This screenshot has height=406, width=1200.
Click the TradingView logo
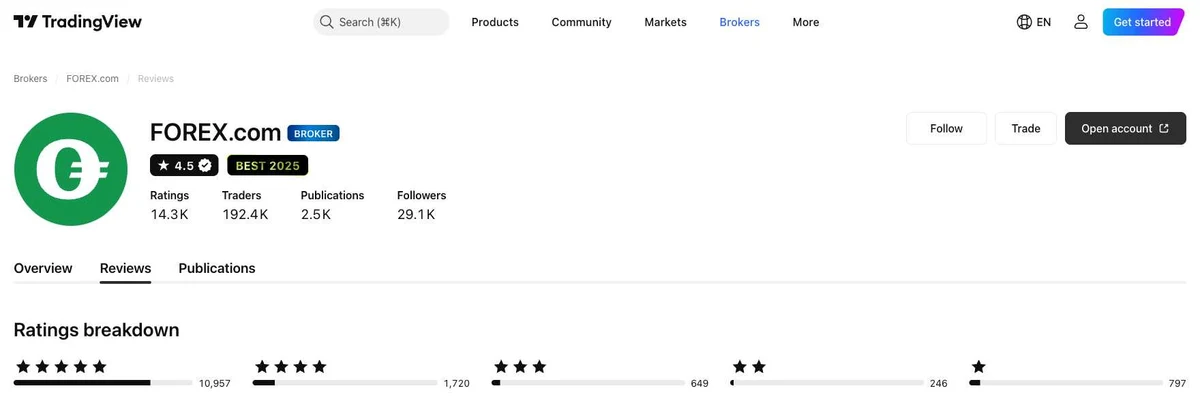point(78,22)
